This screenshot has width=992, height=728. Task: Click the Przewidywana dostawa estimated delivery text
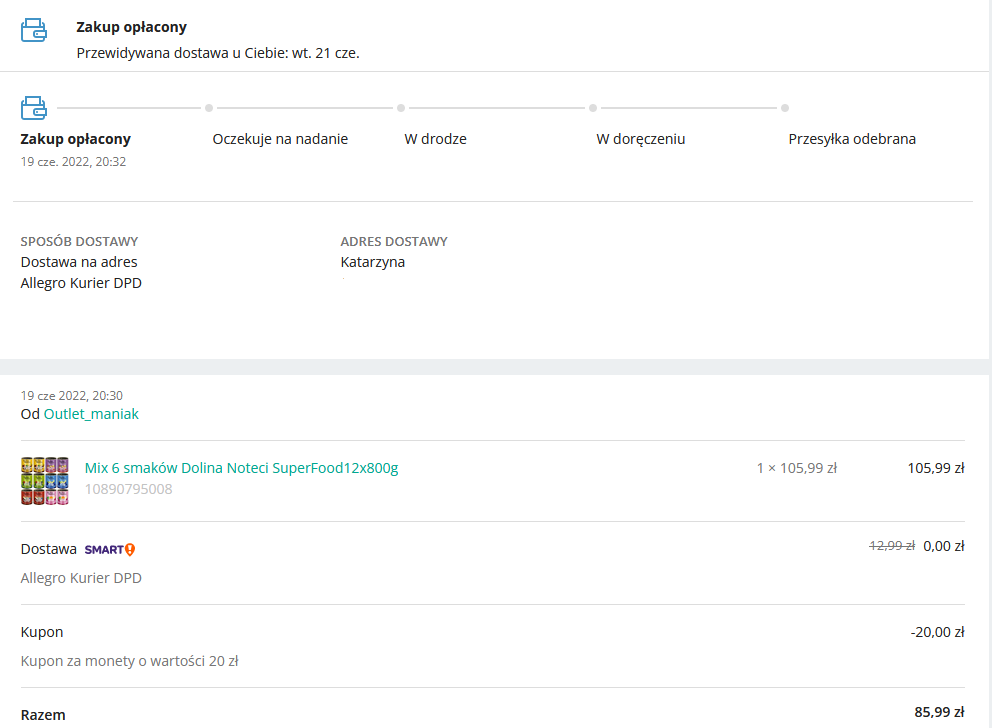[217, 53]
